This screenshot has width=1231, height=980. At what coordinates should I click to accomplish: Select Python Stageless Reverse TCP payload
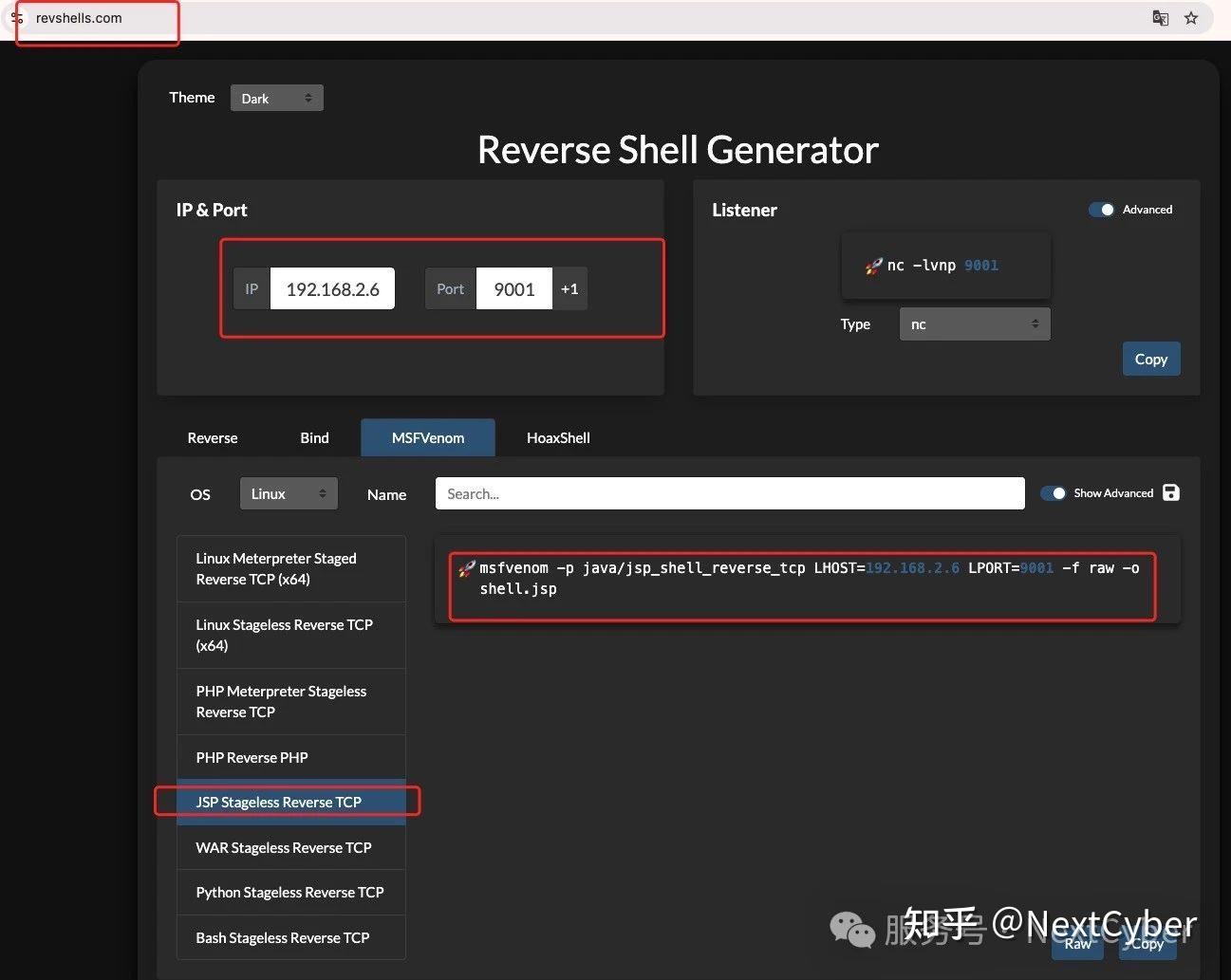291,892
